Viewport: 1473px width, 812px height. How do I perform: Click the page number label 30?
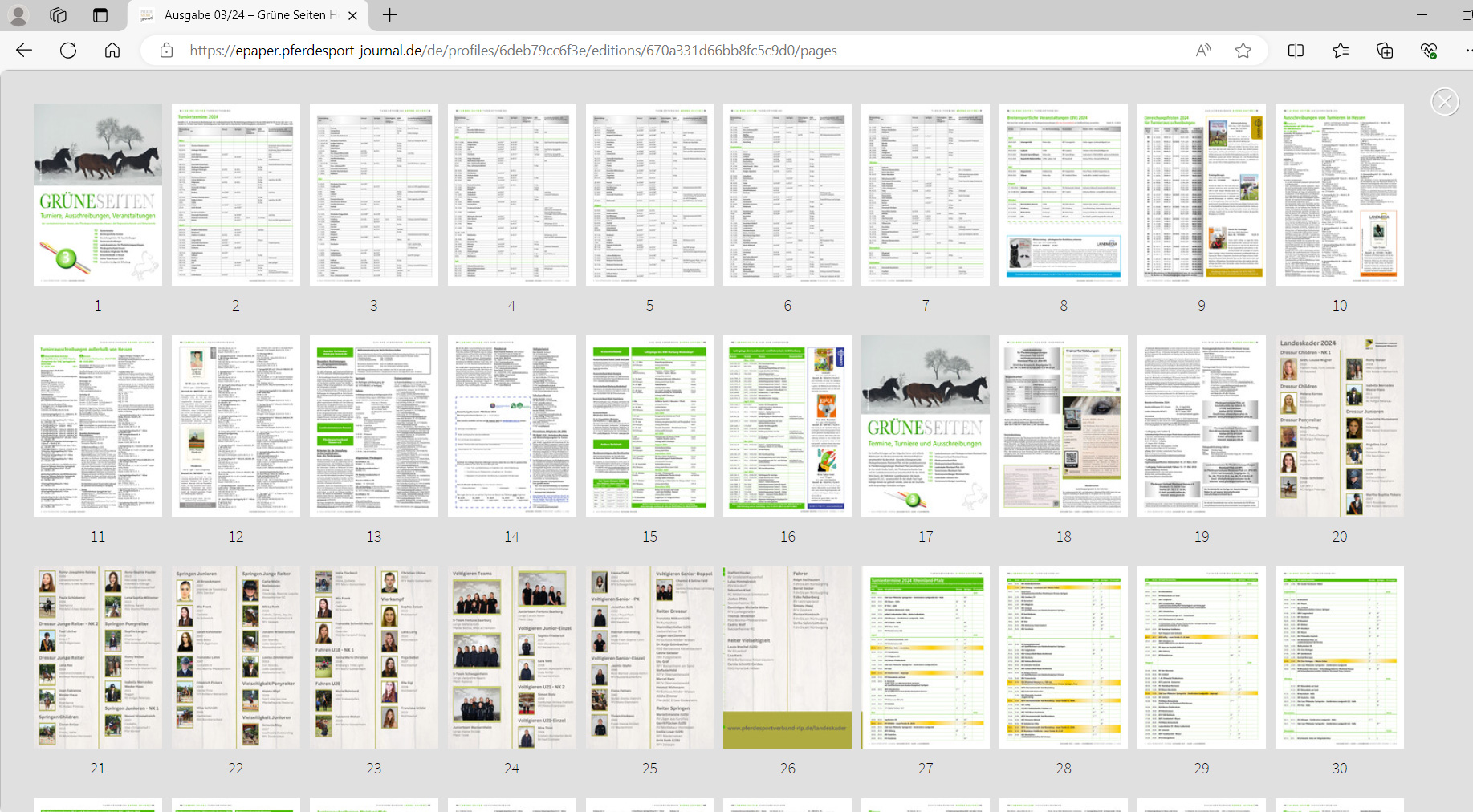pos(1340,769)
